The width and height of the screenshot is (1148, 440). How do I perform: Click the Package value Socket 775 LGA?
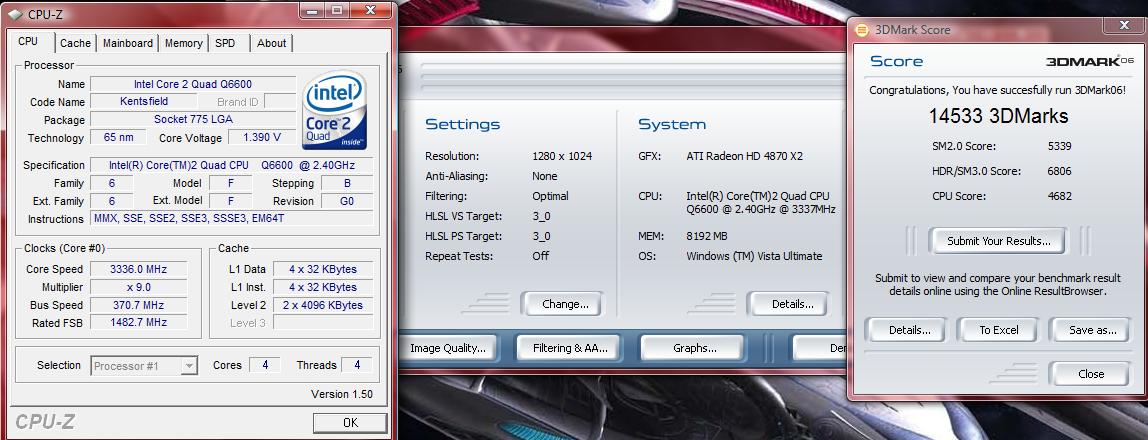click(x=193, y=119)
